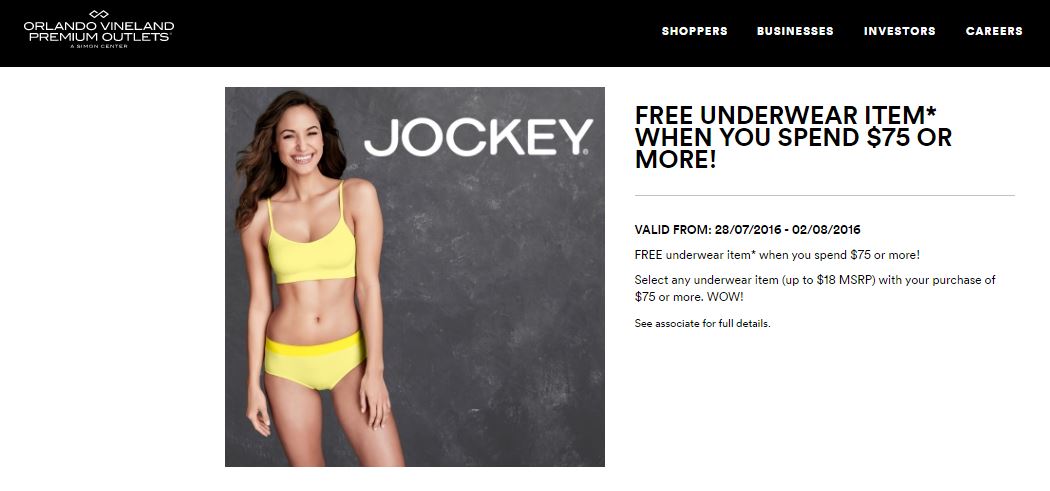
Task: Click the Jockey promotional image
Action: 415,277
